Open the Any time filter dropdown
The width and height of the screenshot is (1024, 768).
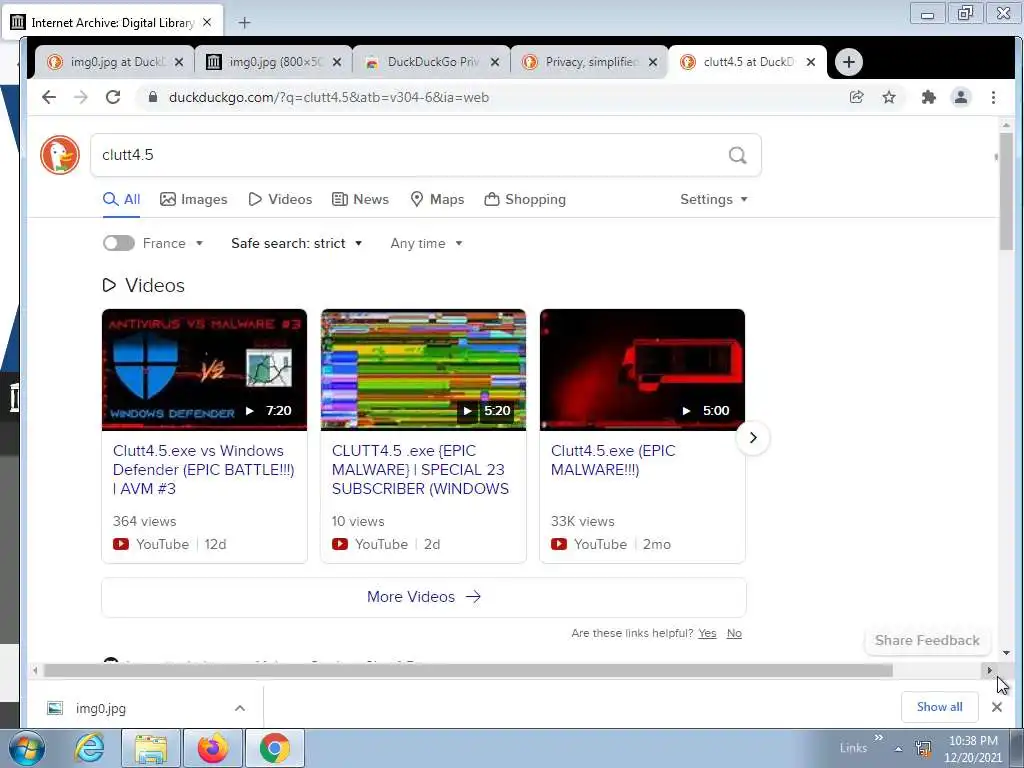pos(426,243)
